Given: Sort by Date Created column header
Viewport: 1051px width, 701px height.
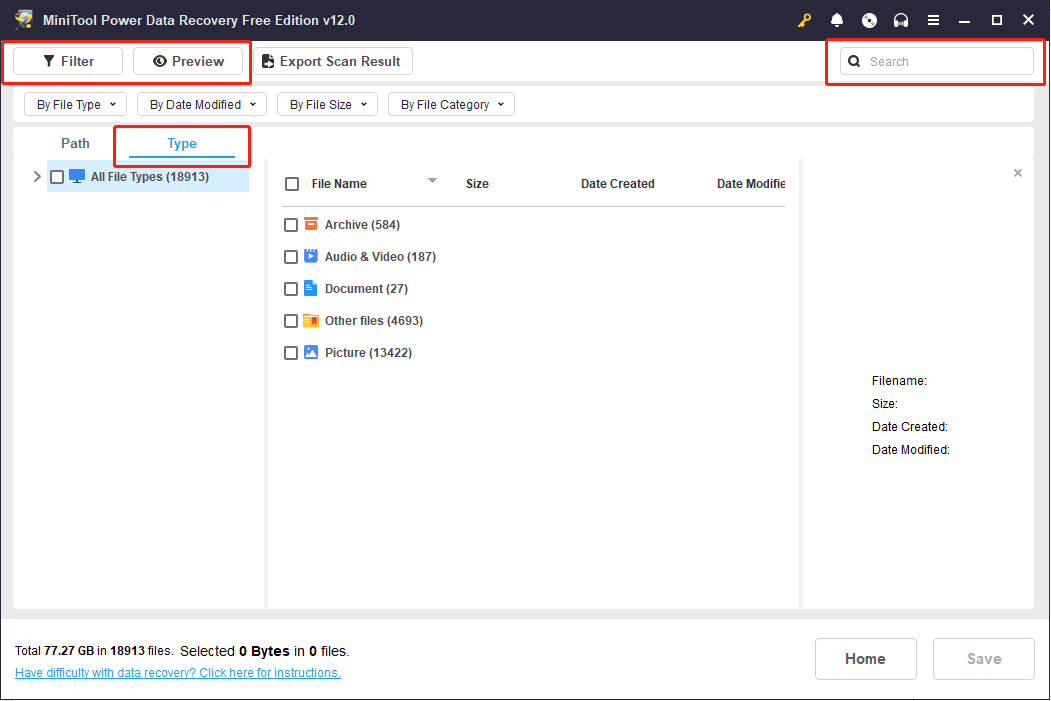Looking at the screenshot, I should (617, 184).
